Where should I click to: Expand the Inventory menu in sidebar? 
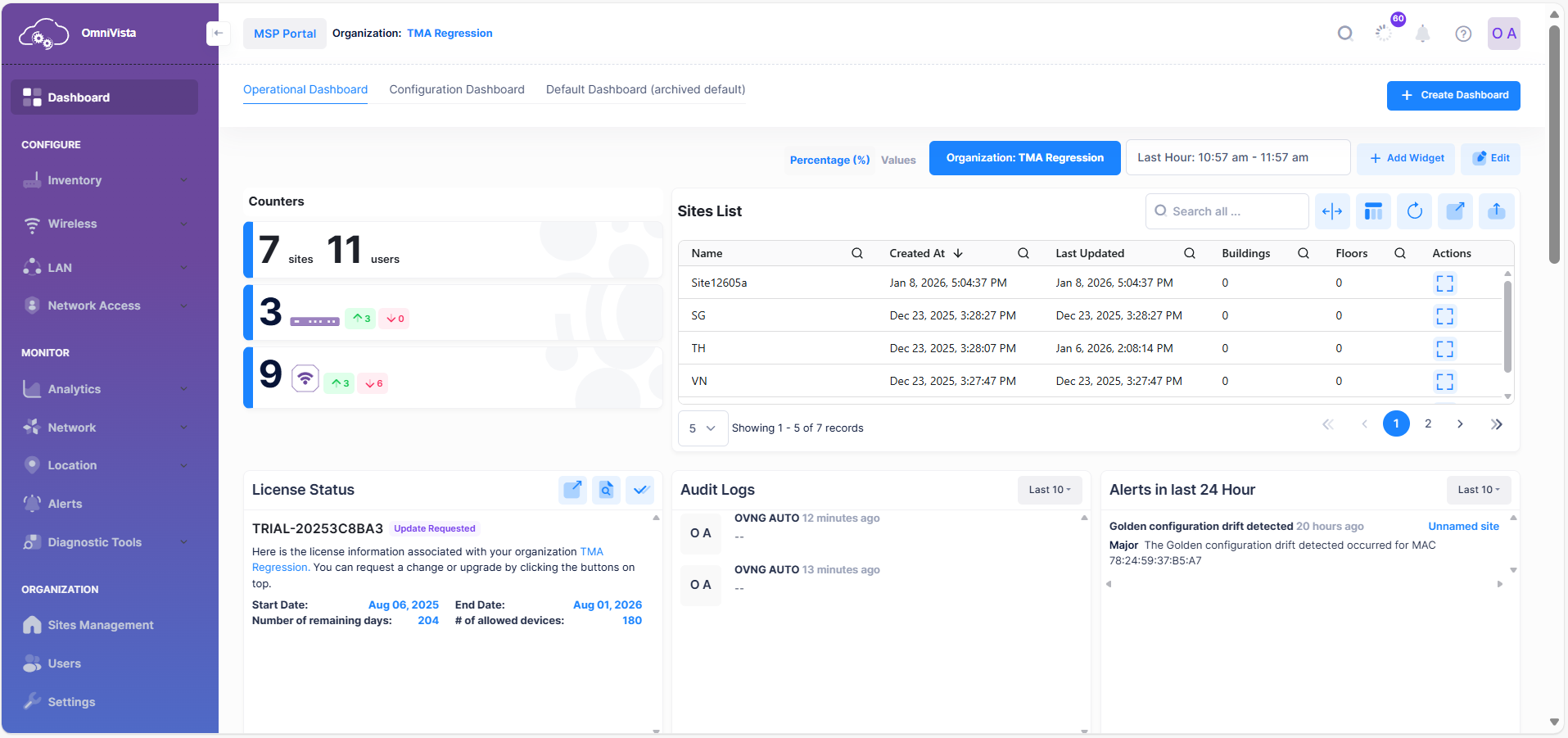click(x=105, y=180)
